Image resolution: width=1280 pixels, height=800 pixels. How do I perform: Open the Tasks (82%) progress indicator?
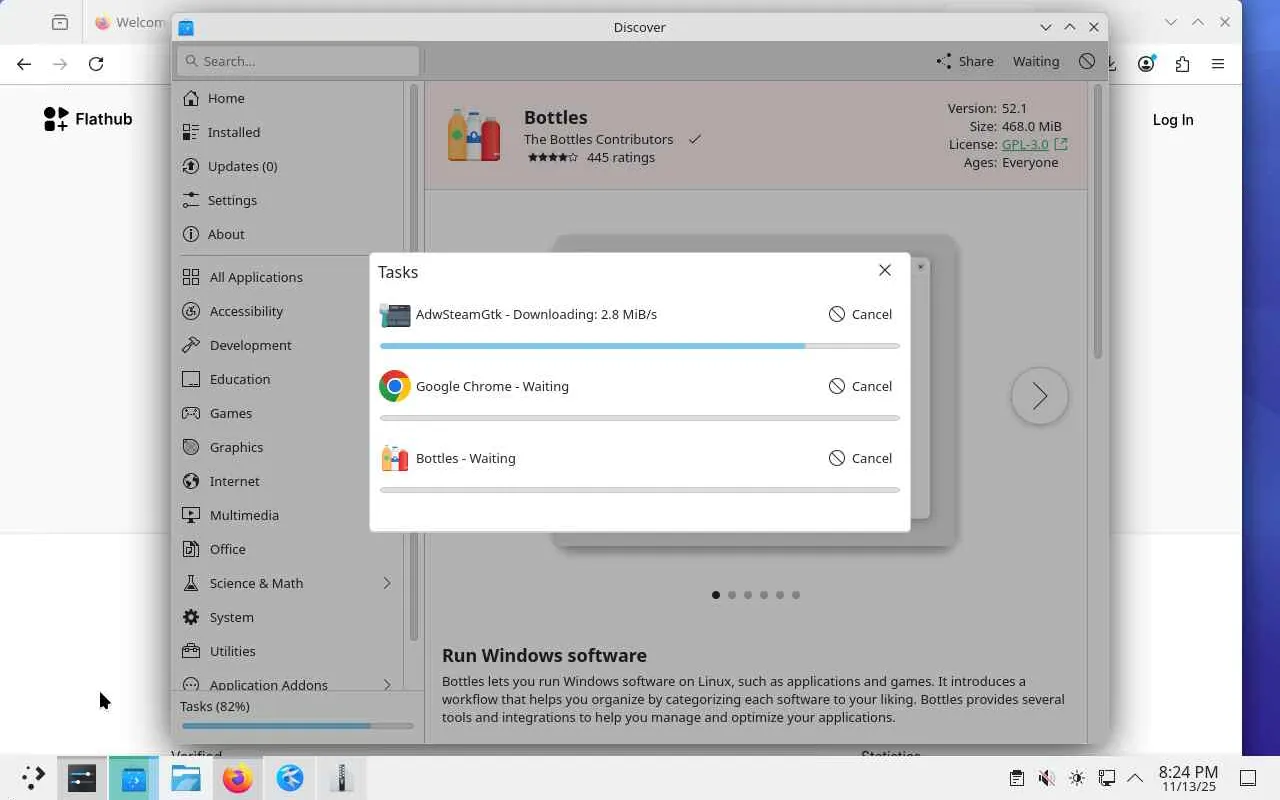pos(297,715)
